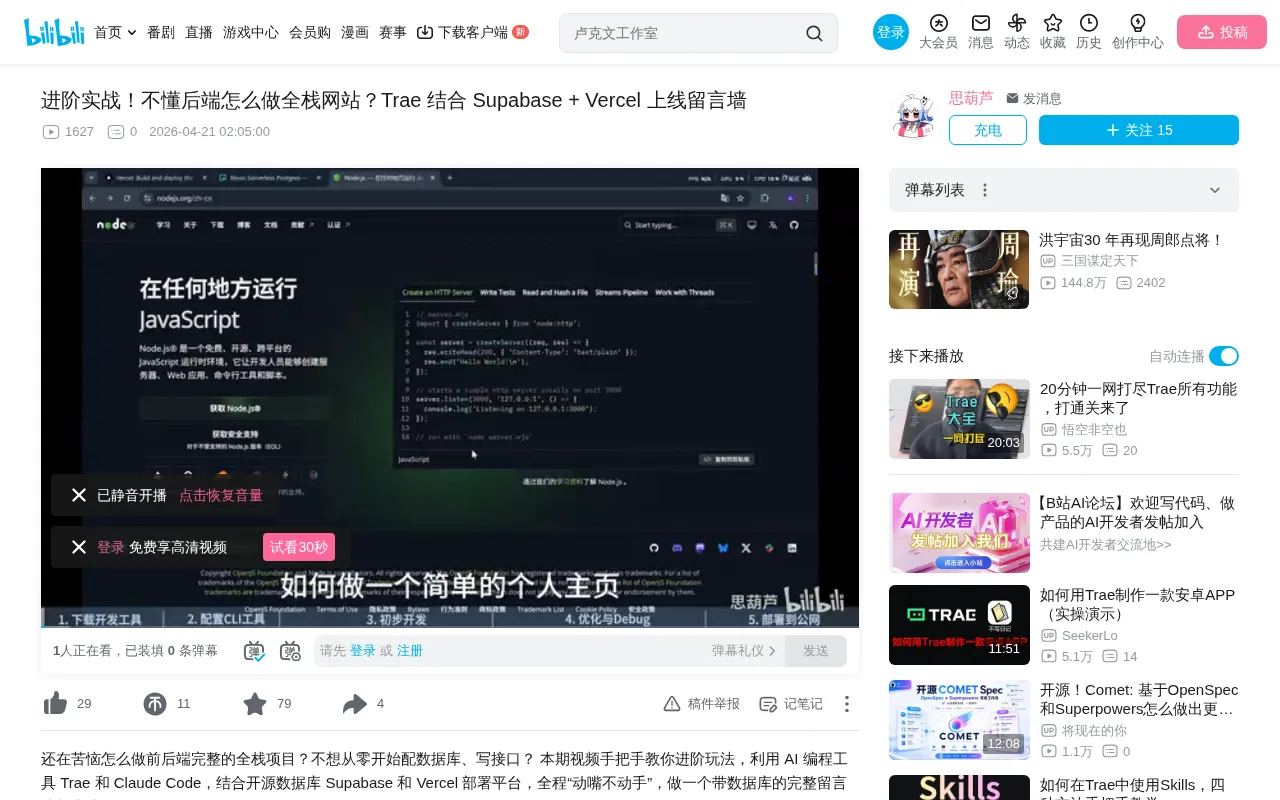Select 会员购 in the top navigation

point(310,32)
